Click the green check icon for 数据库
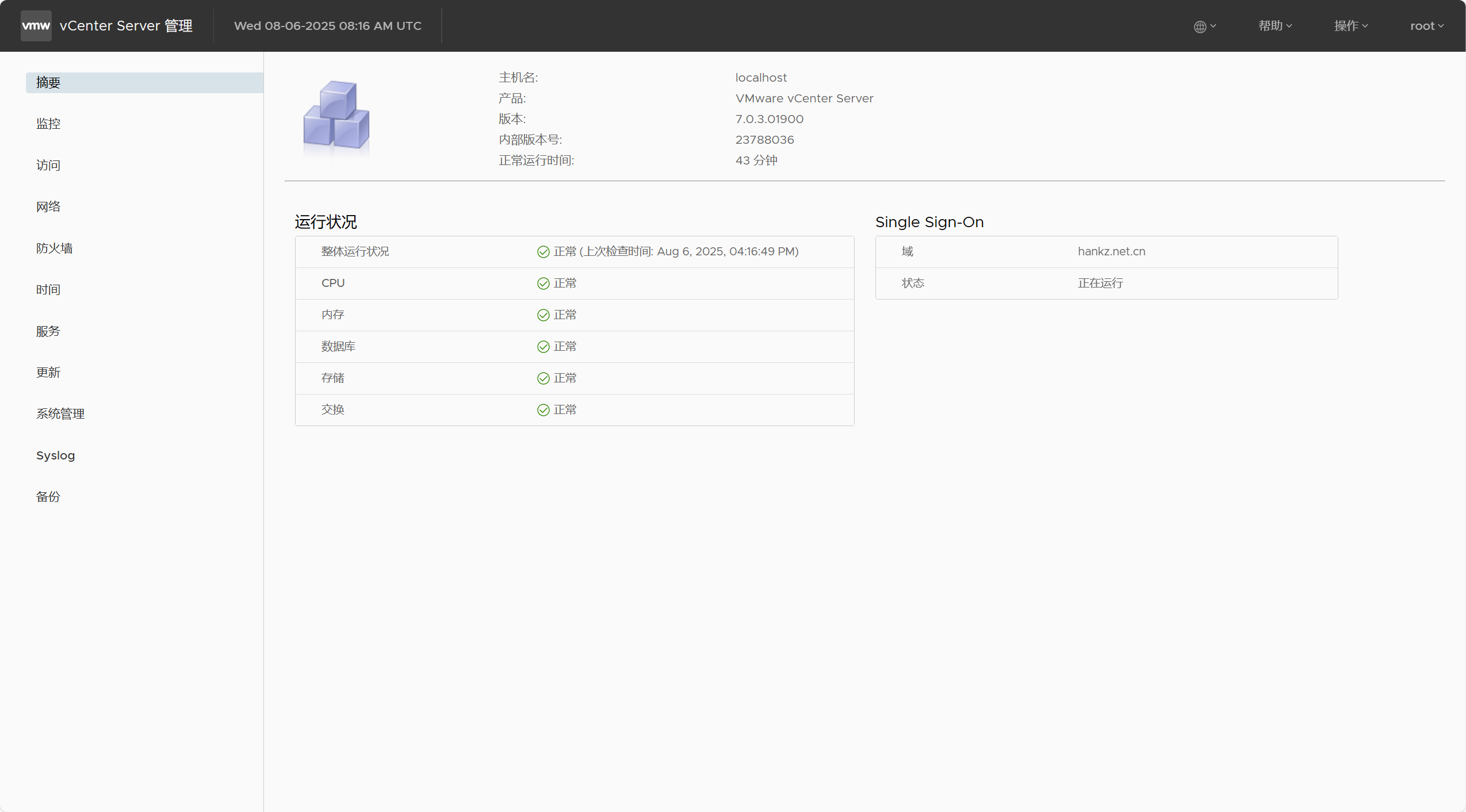The image size is (1466, 812). (x=543, y=347)
